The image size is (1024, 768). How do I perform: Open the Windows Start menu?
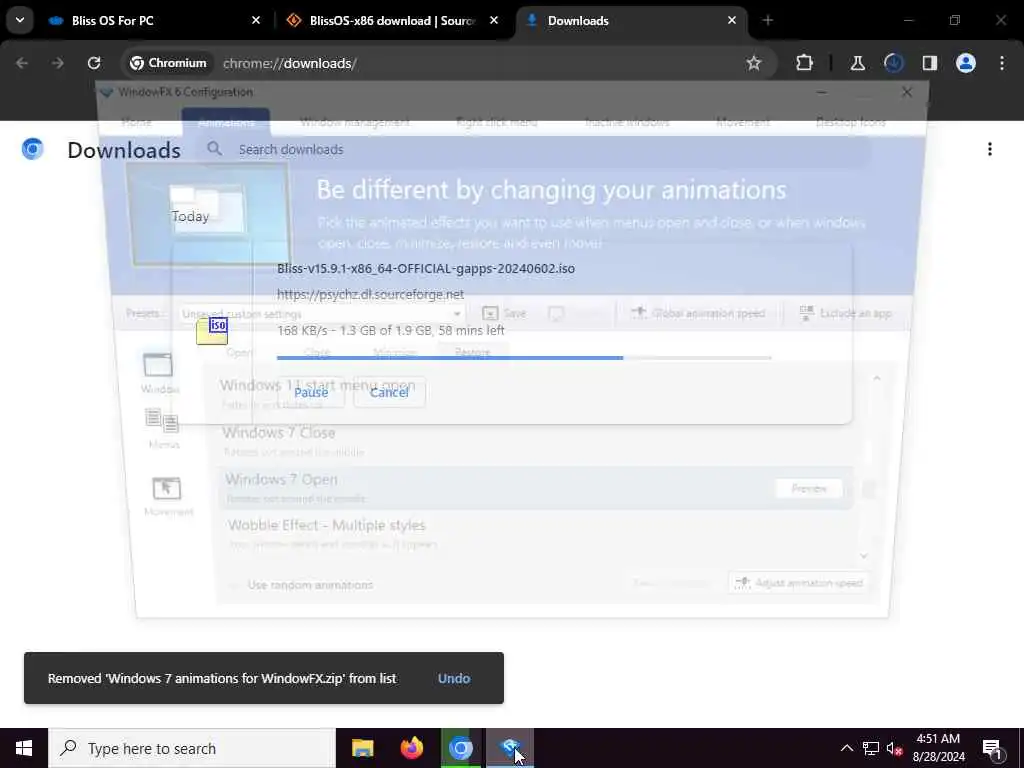coord(24,748)
